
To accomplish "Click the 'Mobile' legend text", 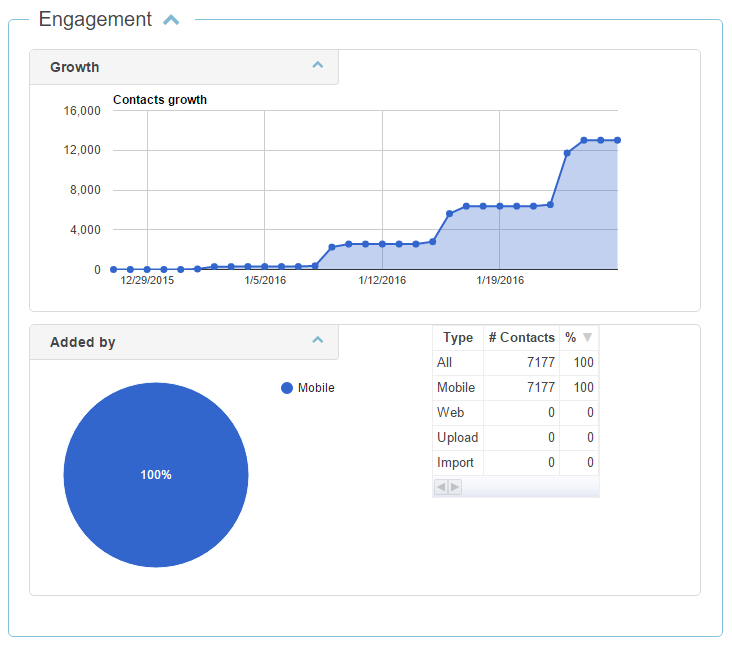I will point(316,388).
